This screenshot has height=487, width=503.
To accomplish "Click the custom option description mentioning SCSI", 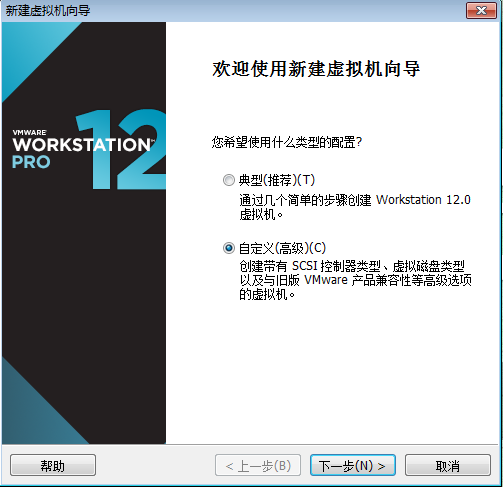I will coord(355,280).
